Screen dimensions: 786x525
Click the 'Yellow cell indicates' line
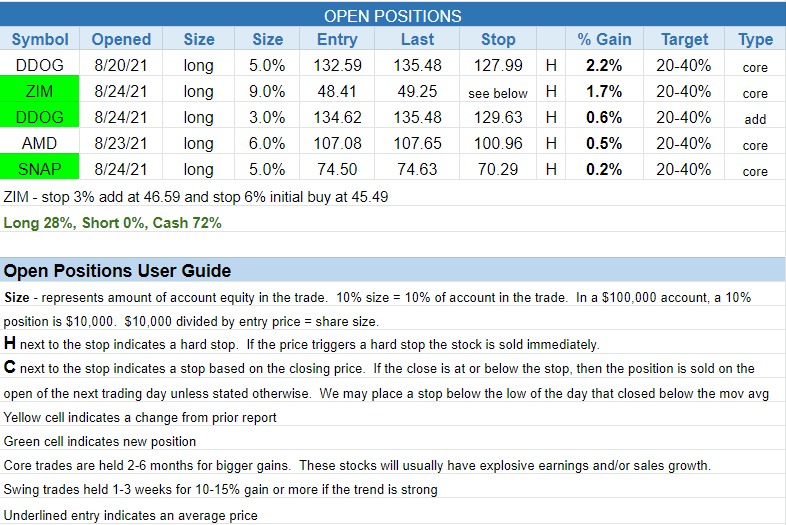[x=140, y=417]
